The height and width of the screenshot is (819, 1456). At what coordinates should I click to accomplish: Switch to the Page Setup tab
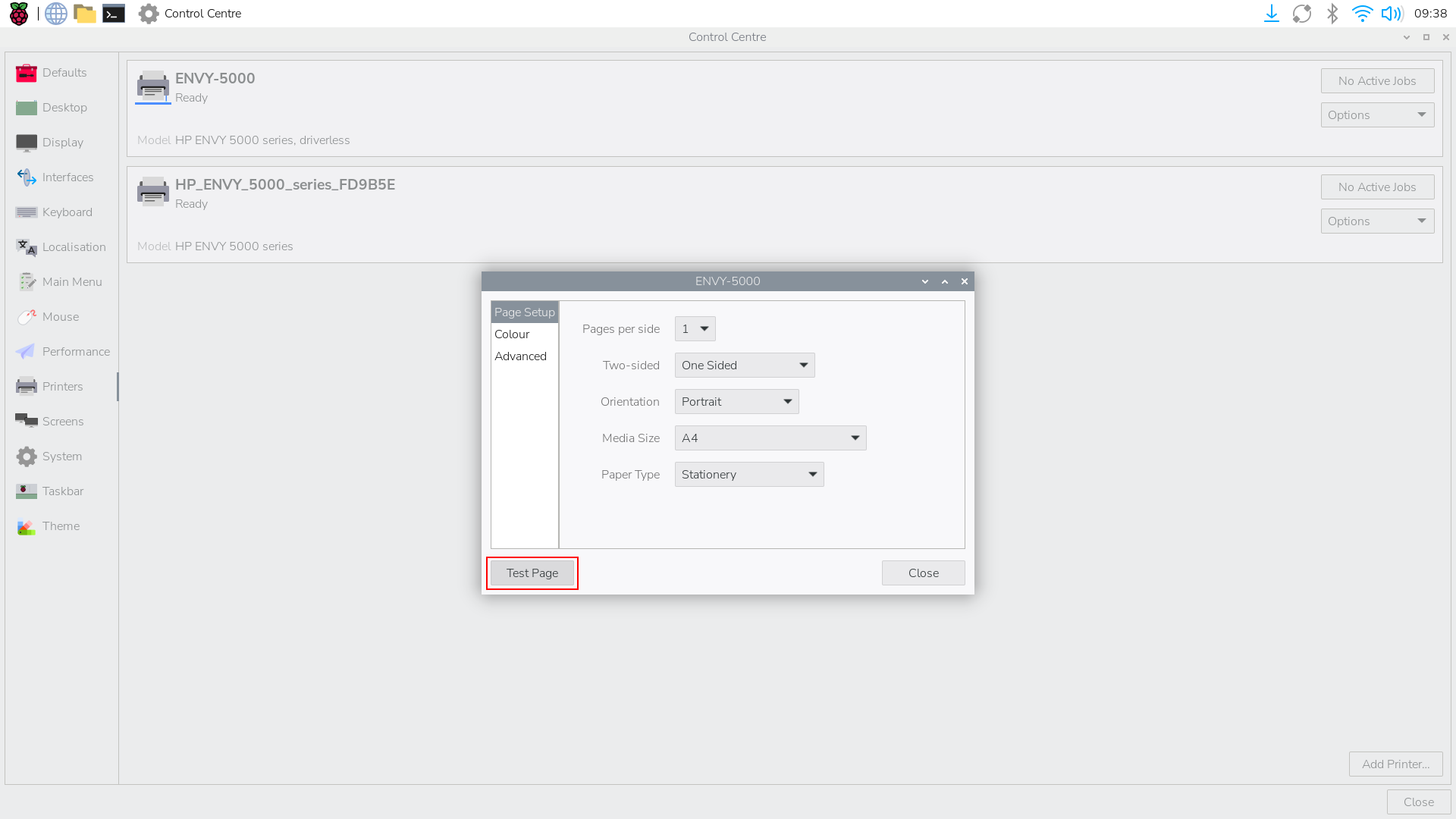click(x=525, y=312)
